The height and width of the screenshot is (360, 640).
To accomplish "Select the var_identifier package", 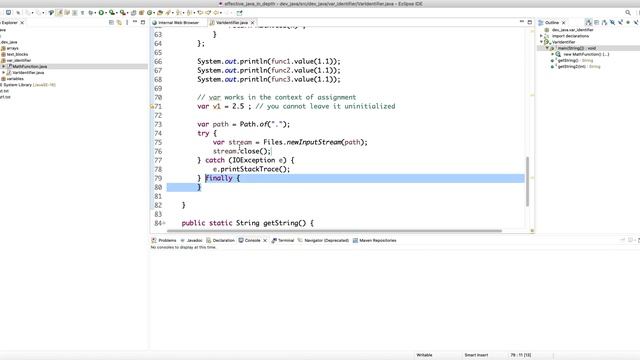I will [x=16, y=60].
